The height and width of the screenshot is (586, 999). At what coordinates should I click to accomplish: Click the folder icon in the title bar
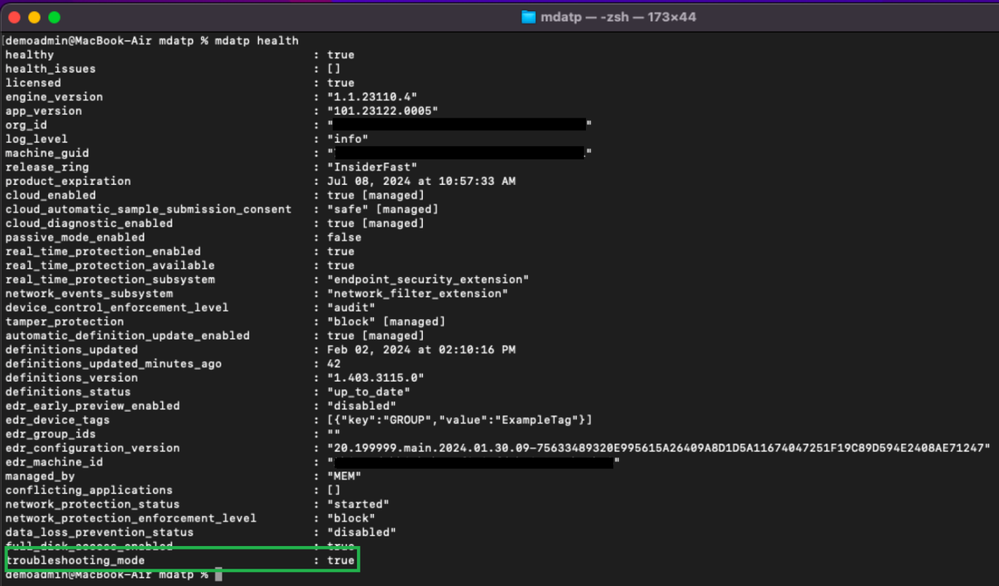coord(528,17)
